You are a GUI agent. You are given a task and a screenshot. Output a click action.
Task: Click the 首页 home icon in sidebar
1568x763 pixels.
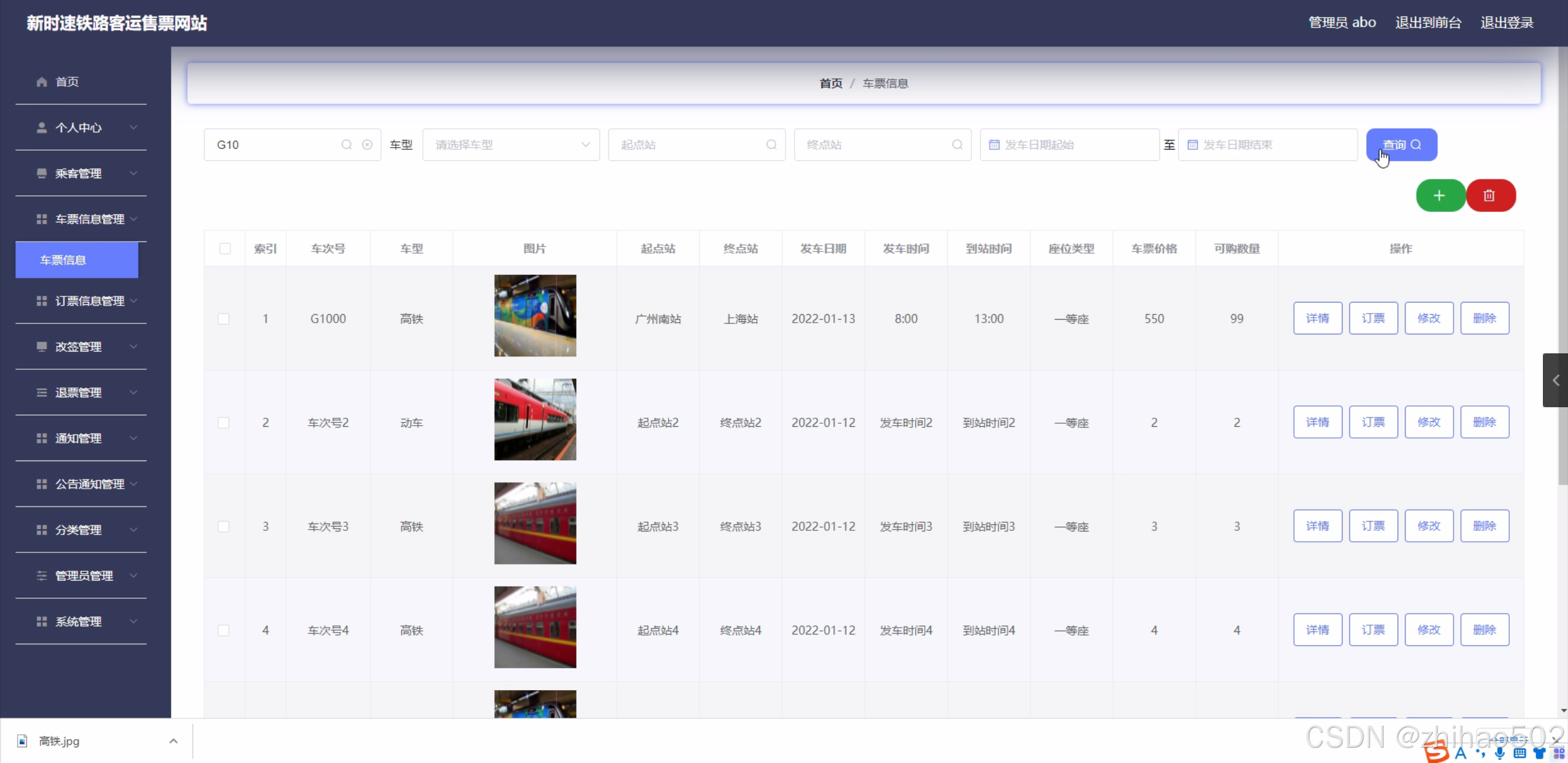[x=42, y=81]
